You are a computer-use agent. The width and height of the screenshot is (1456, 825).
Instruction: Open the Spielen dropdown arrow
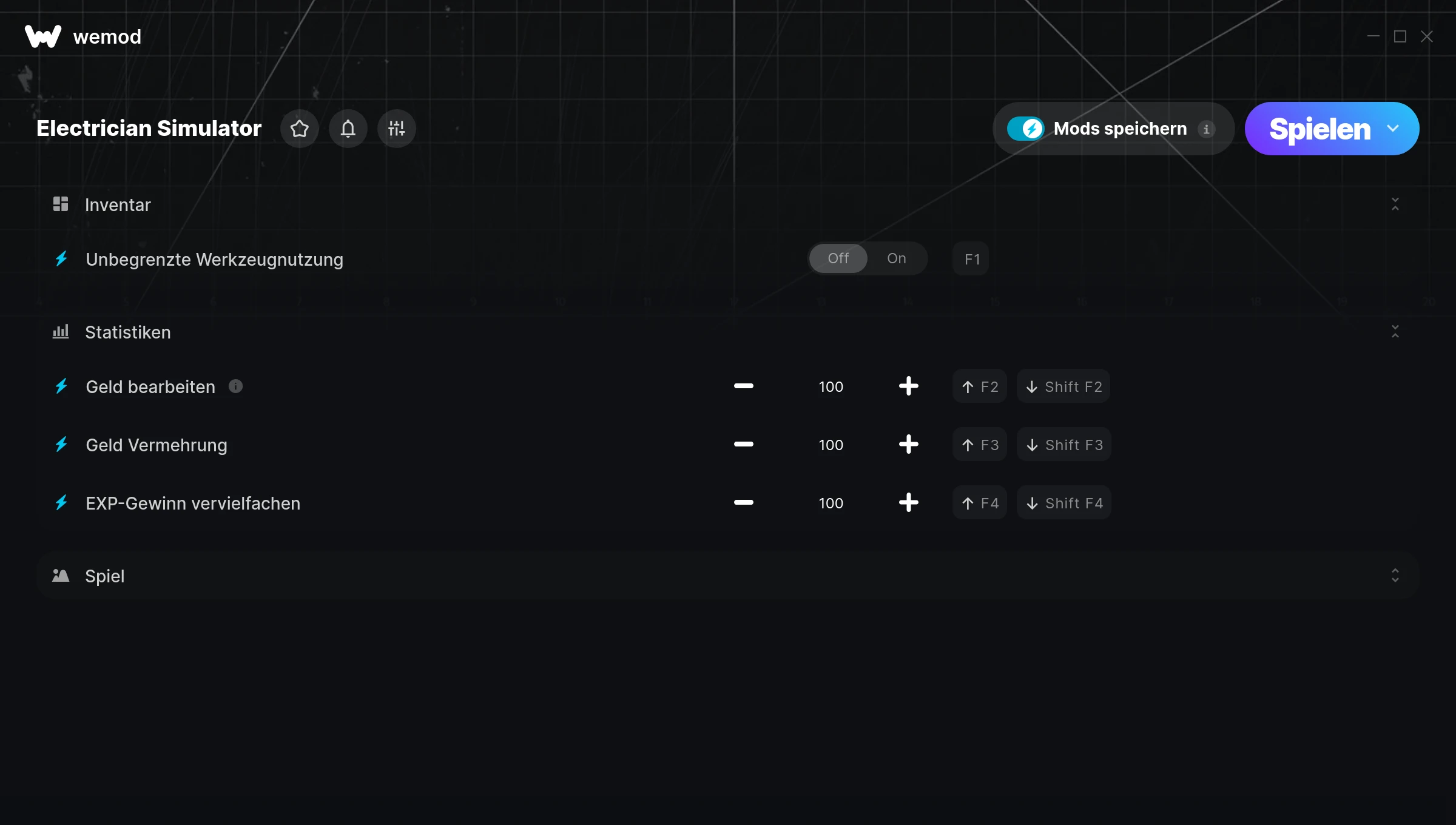1393,129
